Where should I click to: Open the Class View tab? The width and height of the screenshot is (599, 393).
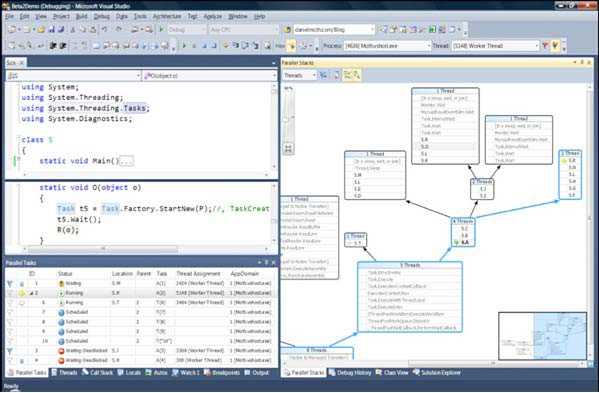(x=392, y=372)
